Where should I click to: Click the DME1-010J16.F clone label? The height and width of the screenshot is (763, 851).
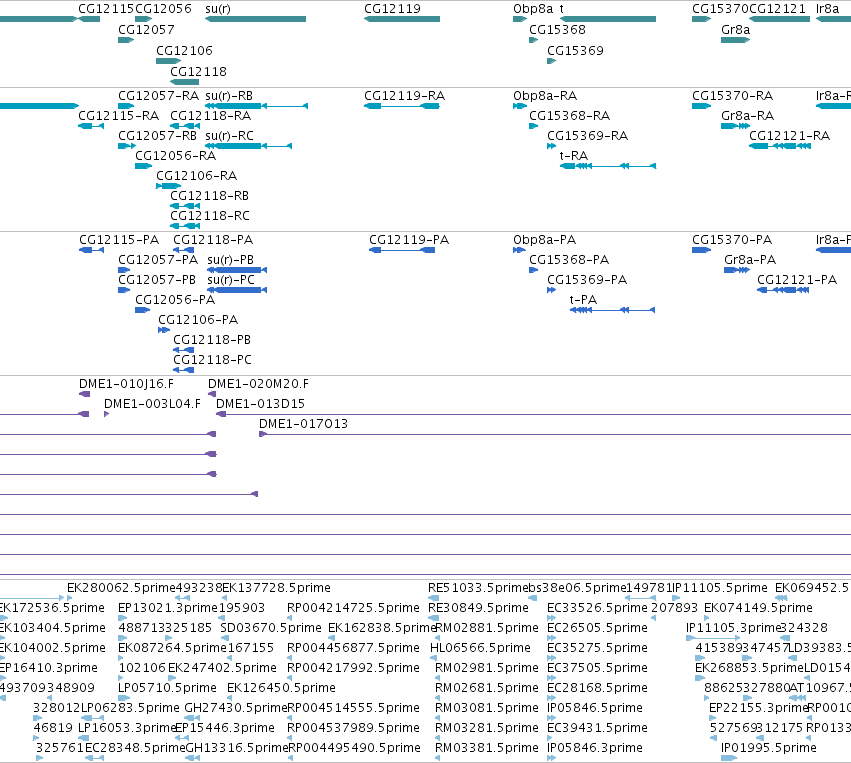pyautogui.click(x=126, y=384)
